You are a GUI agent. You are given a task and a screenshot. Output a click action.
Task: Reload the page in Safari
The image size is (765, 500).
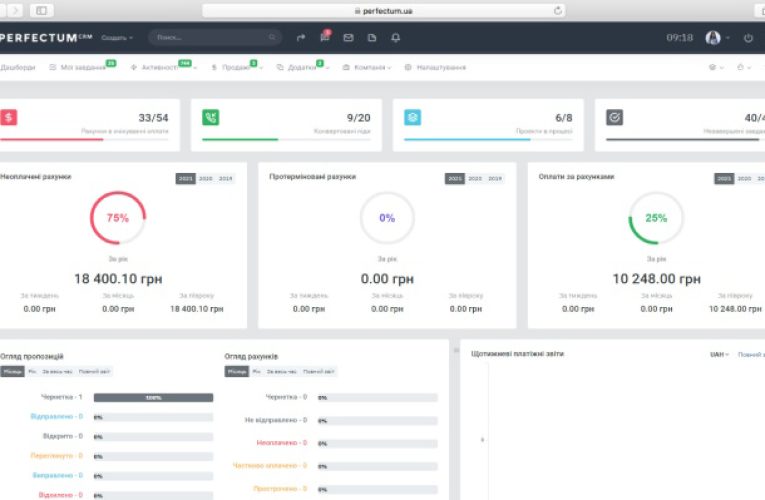558,11
